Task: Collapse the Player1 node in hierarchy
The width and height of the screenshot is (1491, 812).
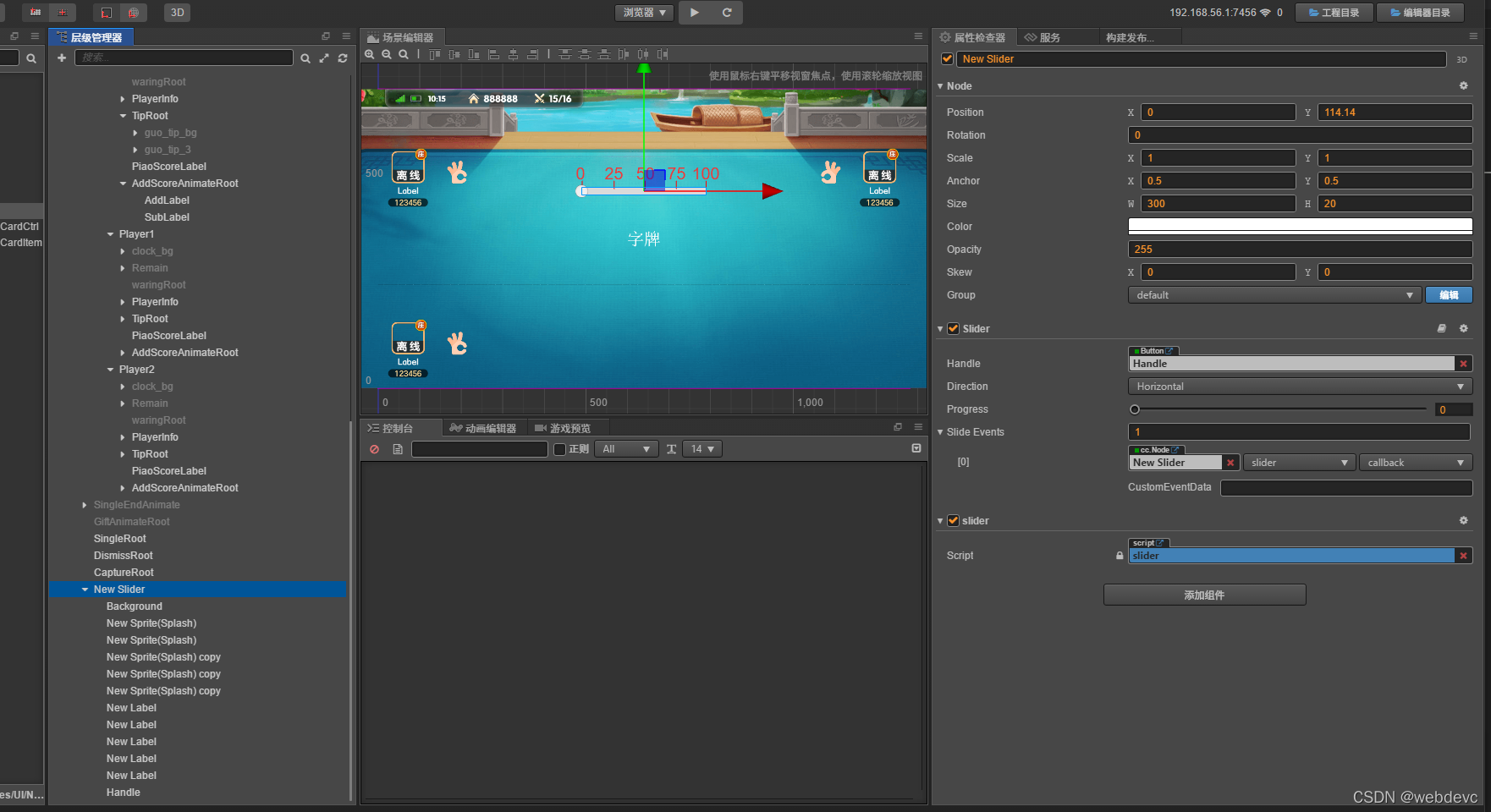Action: coord(110,234)
